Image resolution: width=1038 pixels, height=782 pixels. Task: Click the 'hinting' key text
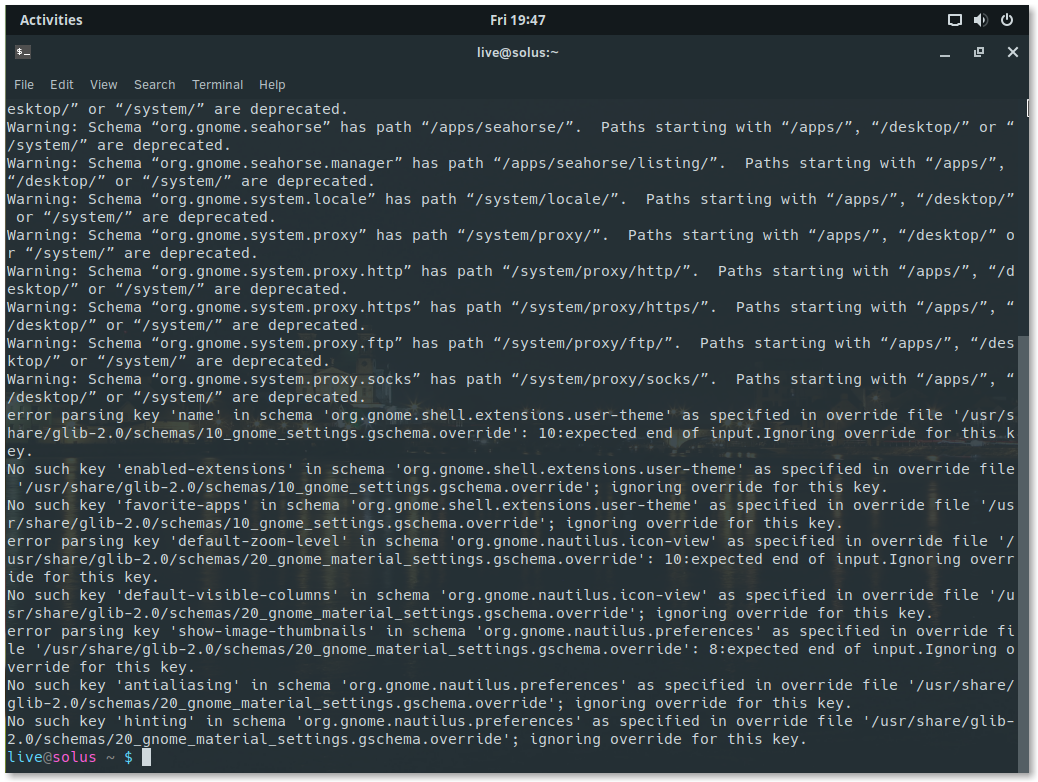(156, 721)
